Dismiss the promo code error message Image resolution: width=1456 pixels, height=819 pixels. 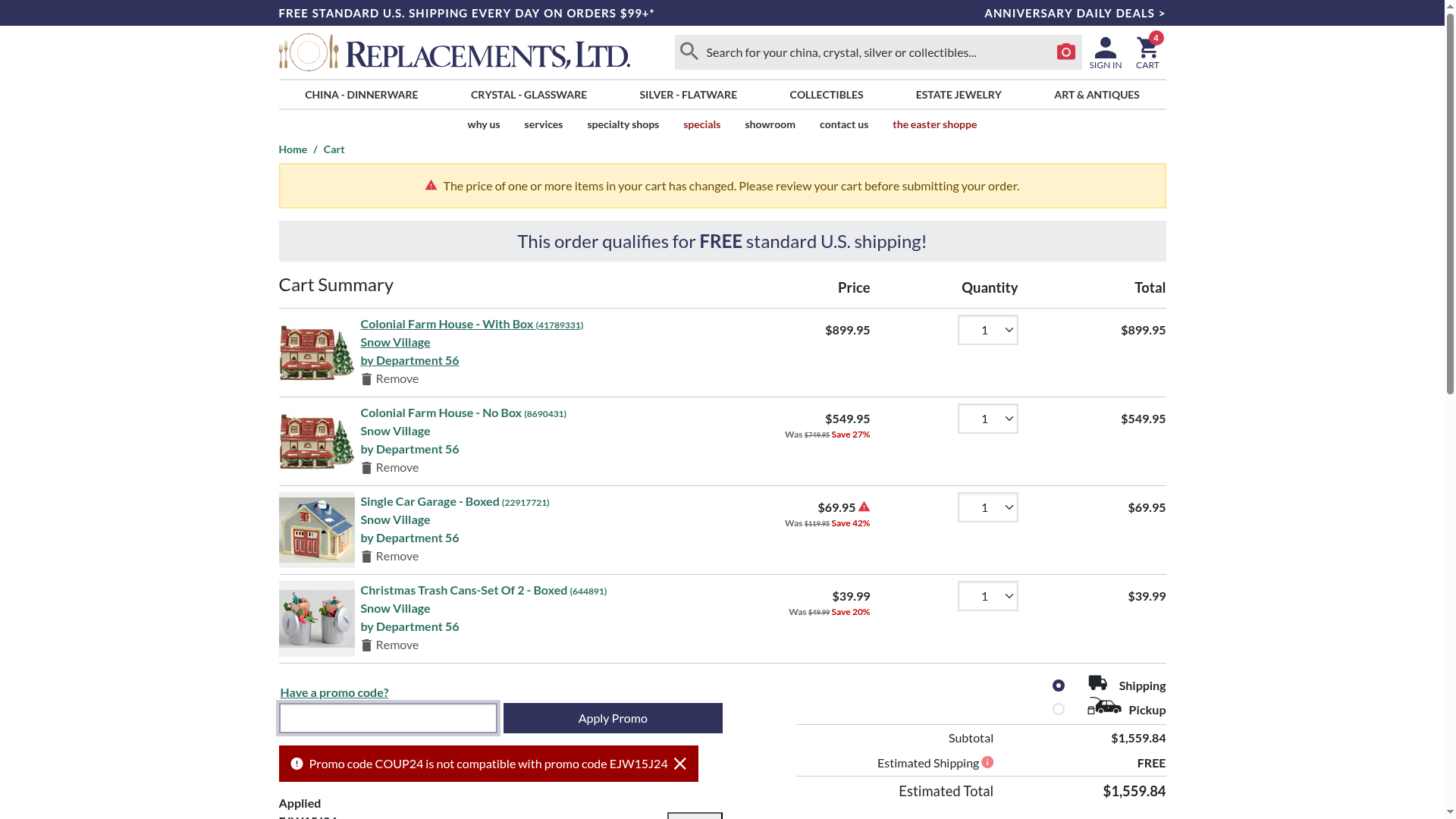coord(680,764)
